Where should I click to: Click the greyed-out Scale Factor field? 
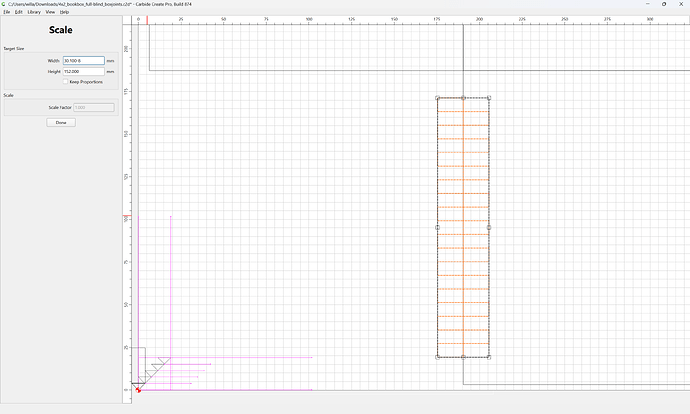[94, 107]
